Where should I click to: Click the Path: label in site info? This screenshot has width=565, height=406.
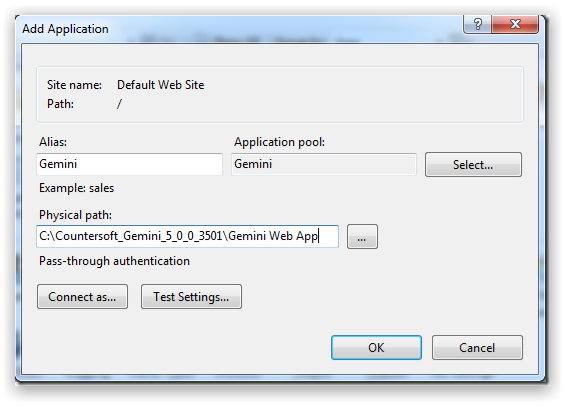pos(60,104)
